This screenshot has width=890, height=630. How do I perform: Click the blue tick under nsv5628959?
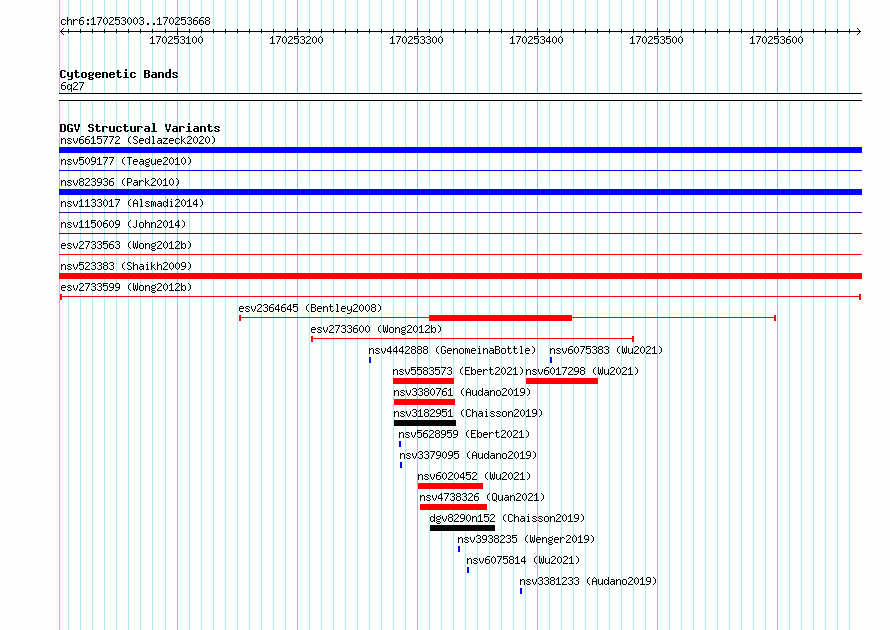click(400, 444)
